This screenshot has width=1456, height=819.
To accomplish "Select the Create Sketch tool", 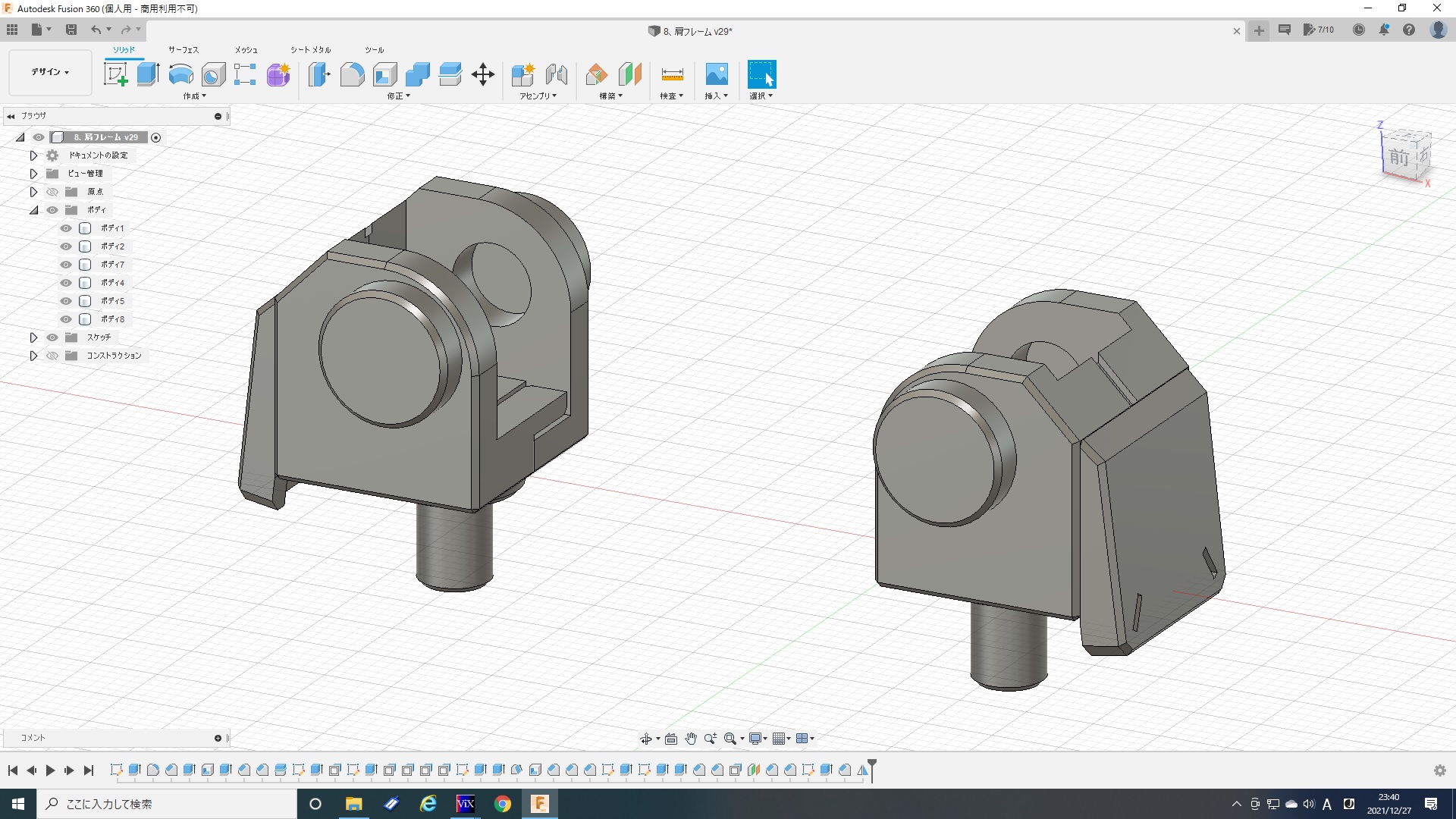I will pyautogui.click(x=115, y=74).
